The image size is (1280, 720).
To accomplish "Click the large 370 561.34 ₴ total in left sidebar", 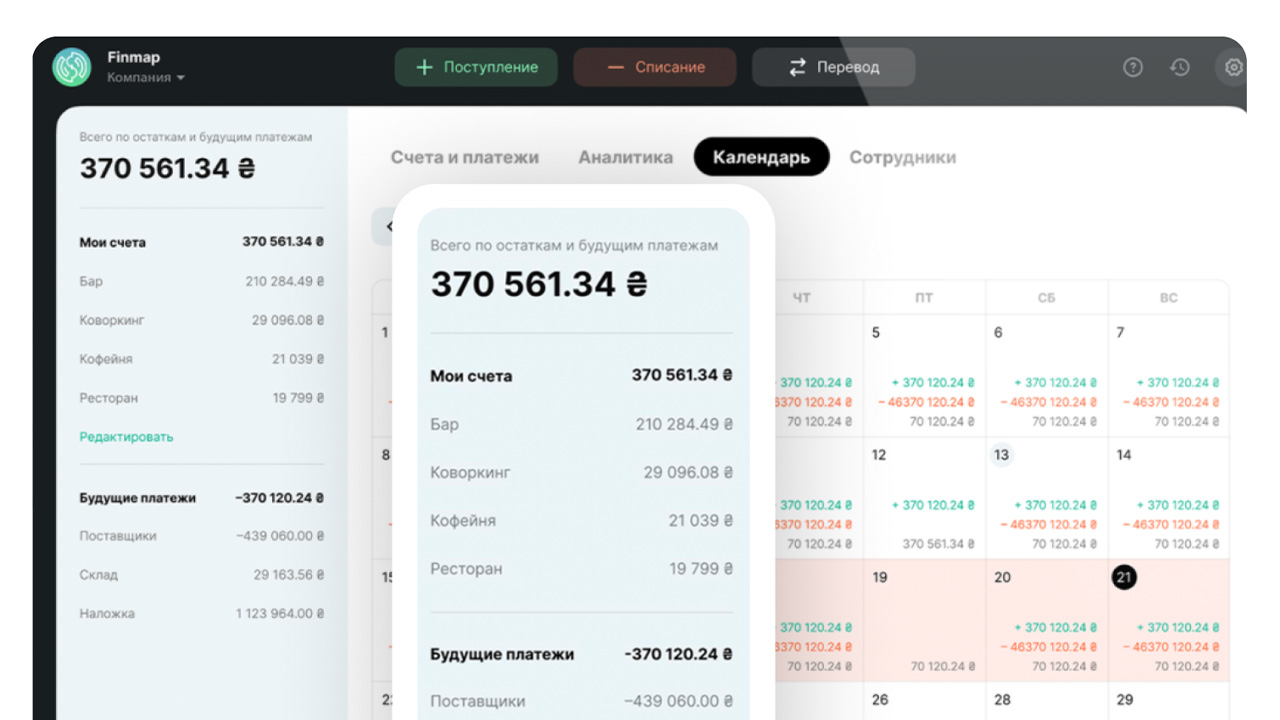I will (167, 168).
